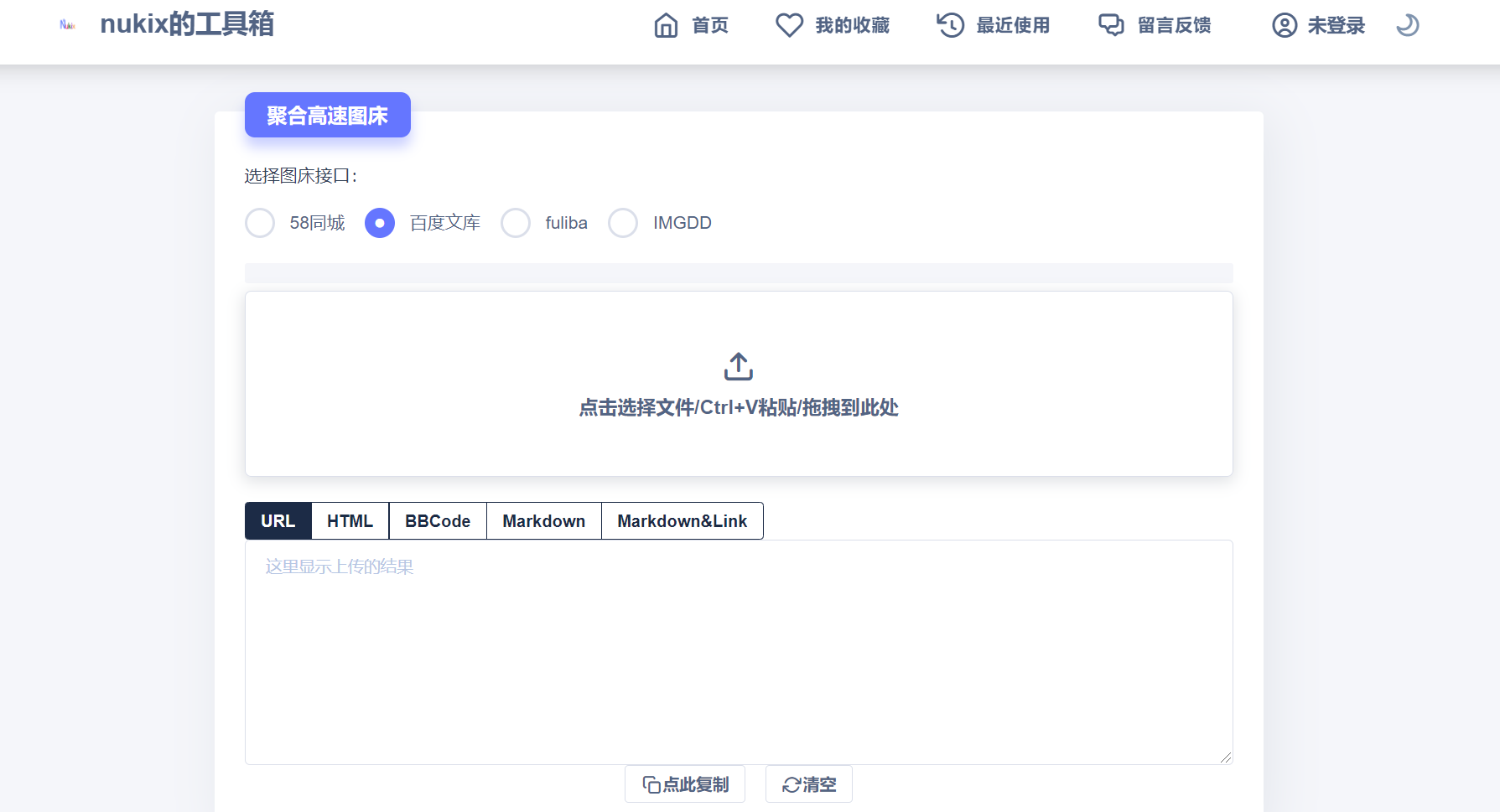Image resolution: width=1500 pixels, height=812 pixels.
Task: Click the heart favorites icon
Action: click(789, 25)
